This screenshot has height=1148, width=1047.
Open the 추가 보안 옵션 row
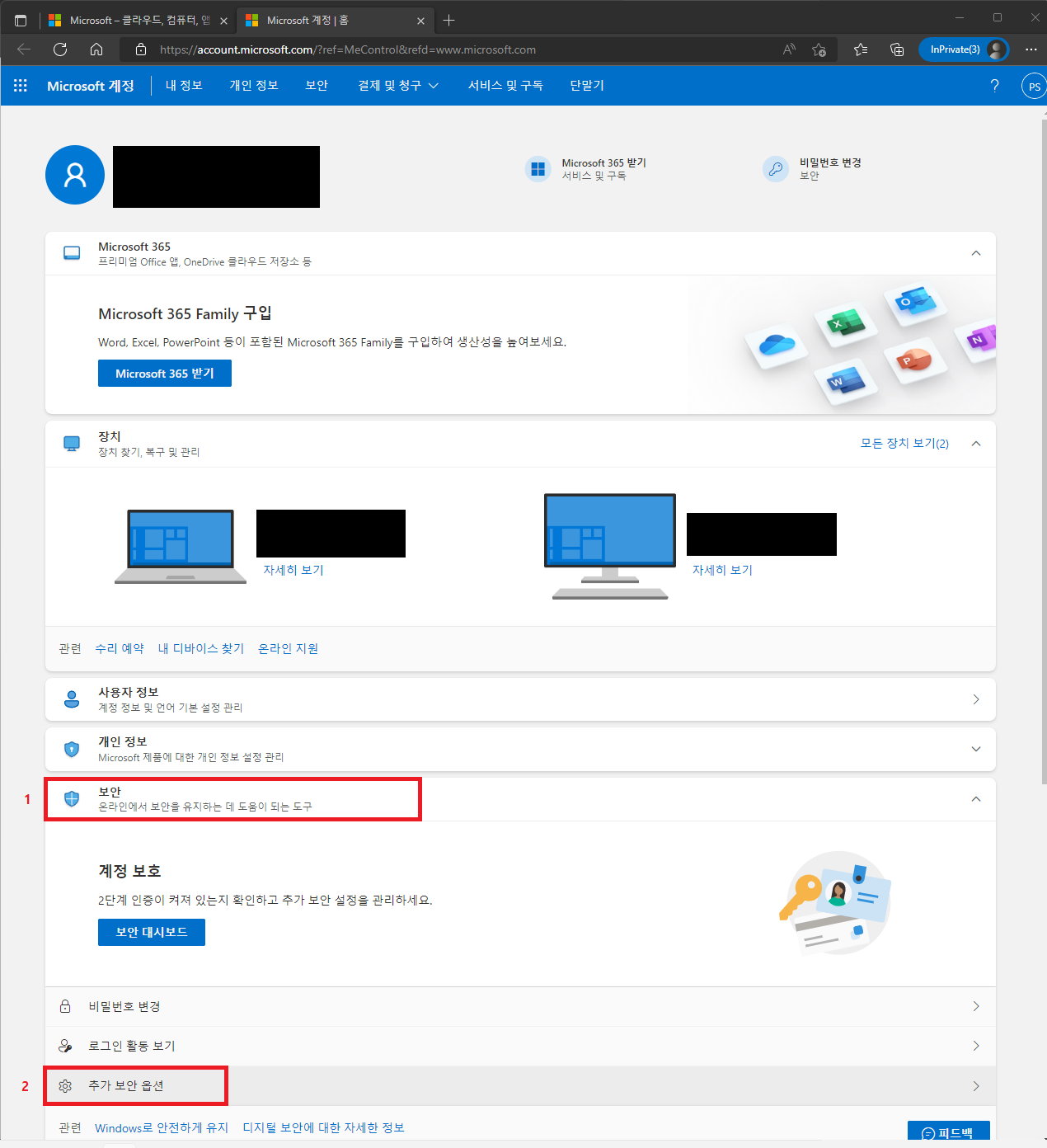click(x=520, y=1086)
